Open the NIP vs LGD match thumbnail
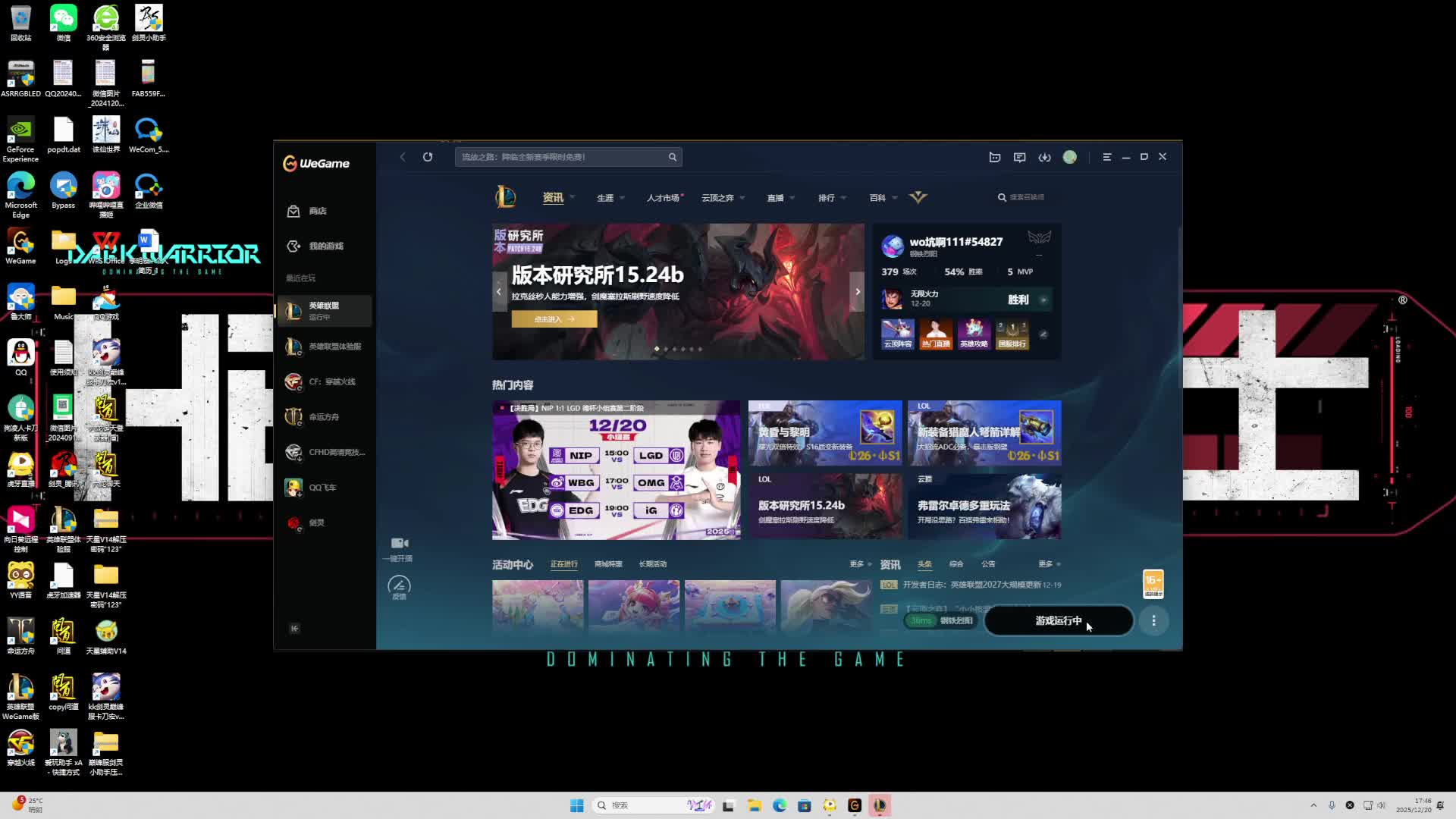Viewport: 1456px width, 819px height. point(616,470)
